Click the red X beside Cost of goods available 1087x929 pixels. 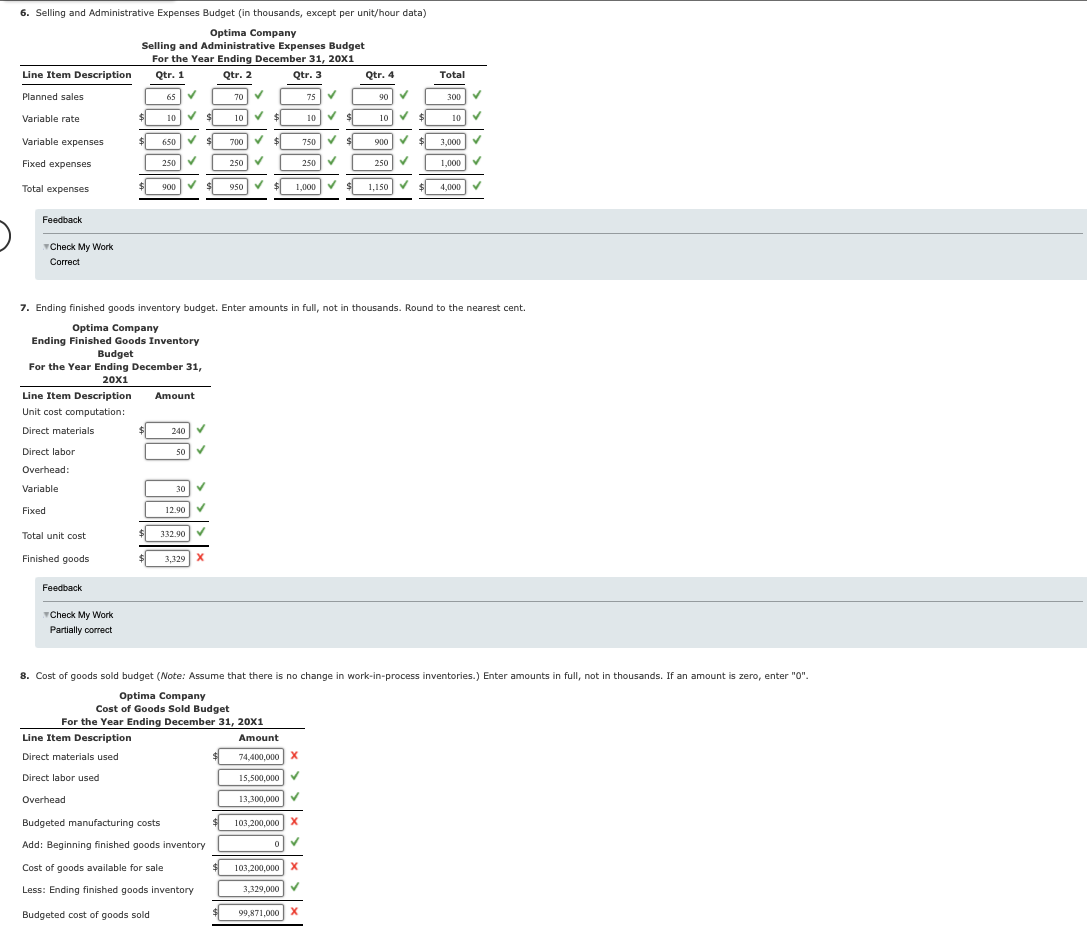coord(294,867)
